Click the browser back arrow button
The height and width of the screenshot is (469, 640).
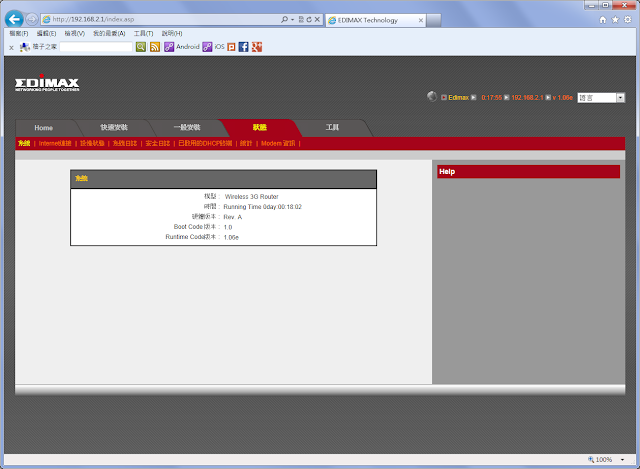14,19
